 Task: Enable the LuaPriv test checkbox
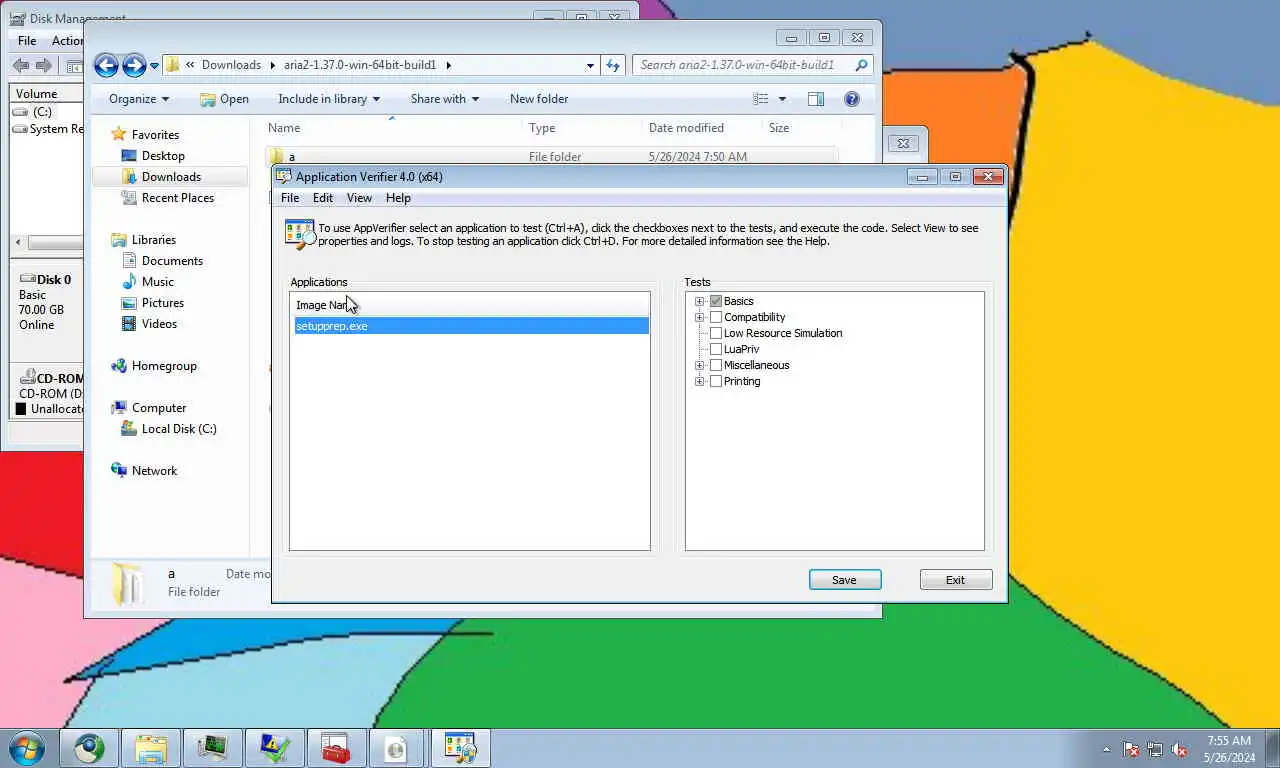pyautogui.click(x=716, y=349)
